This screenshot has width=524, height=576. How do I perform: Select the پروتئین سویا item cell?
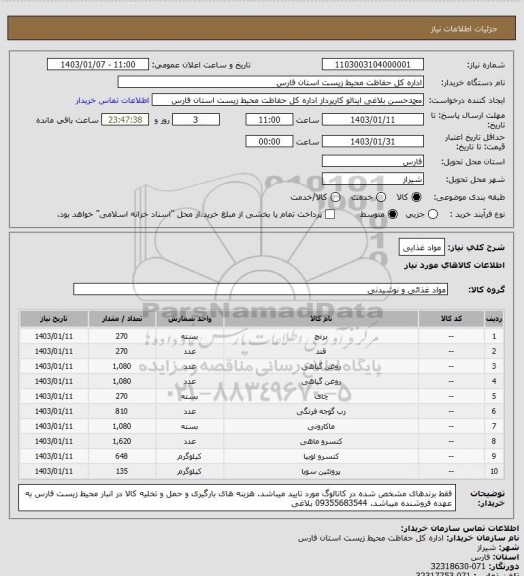tap(321, 472)
